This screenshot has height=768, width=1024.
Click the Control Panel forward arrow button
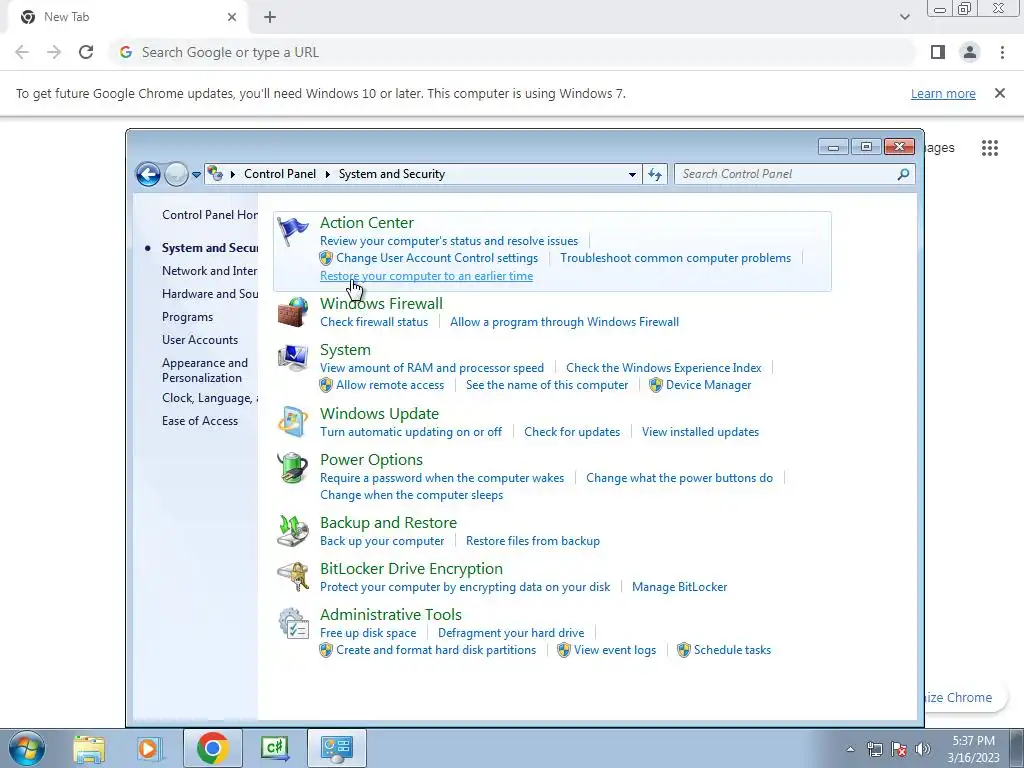pyautogui.click(x=176, y=174)
